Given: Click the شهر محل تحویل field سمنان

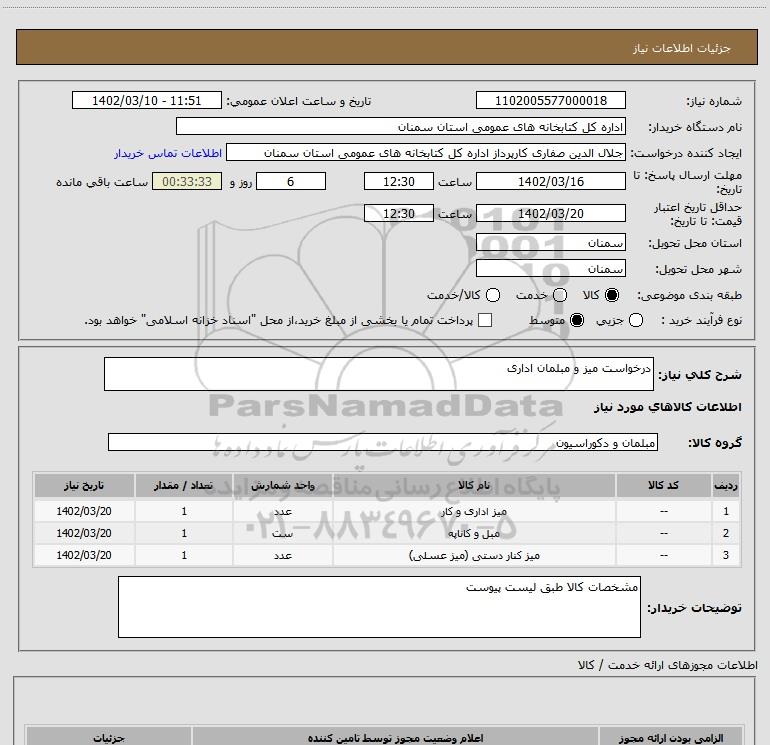Looking at the screenshot, I should tap(550, 268).
